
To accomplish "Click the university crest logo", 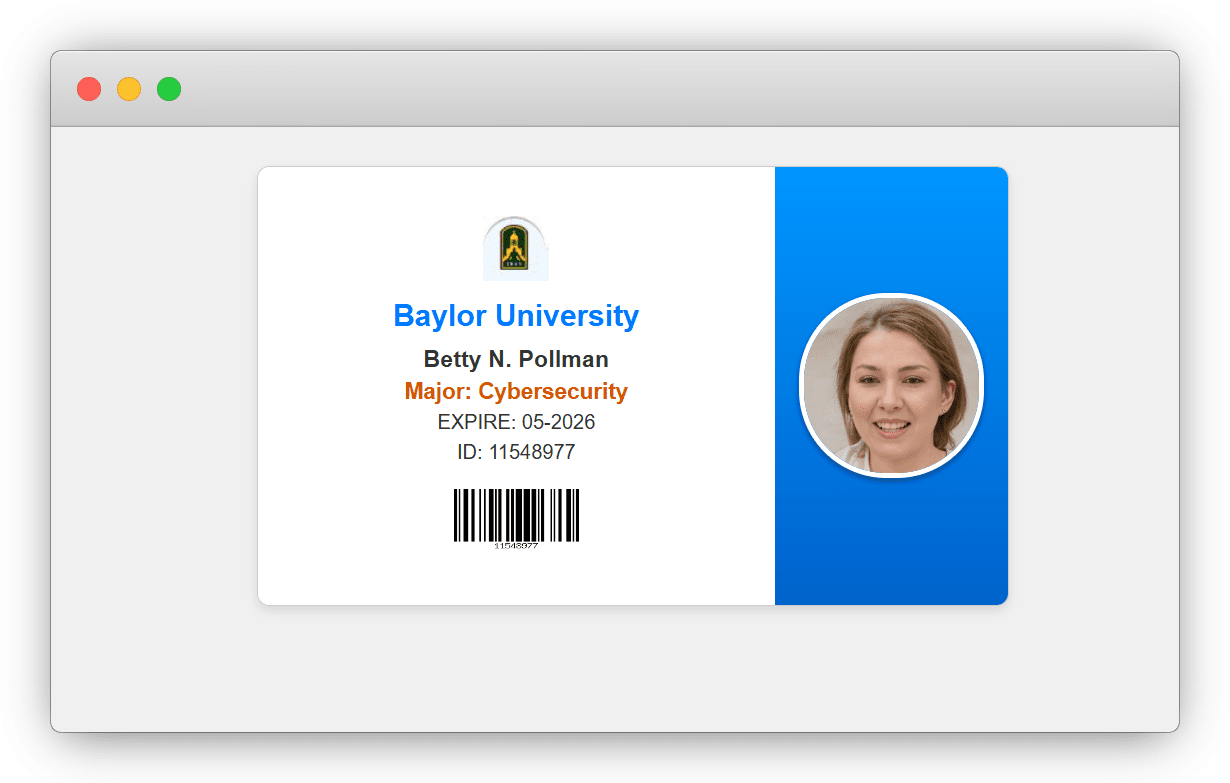I will coord(515,248).
